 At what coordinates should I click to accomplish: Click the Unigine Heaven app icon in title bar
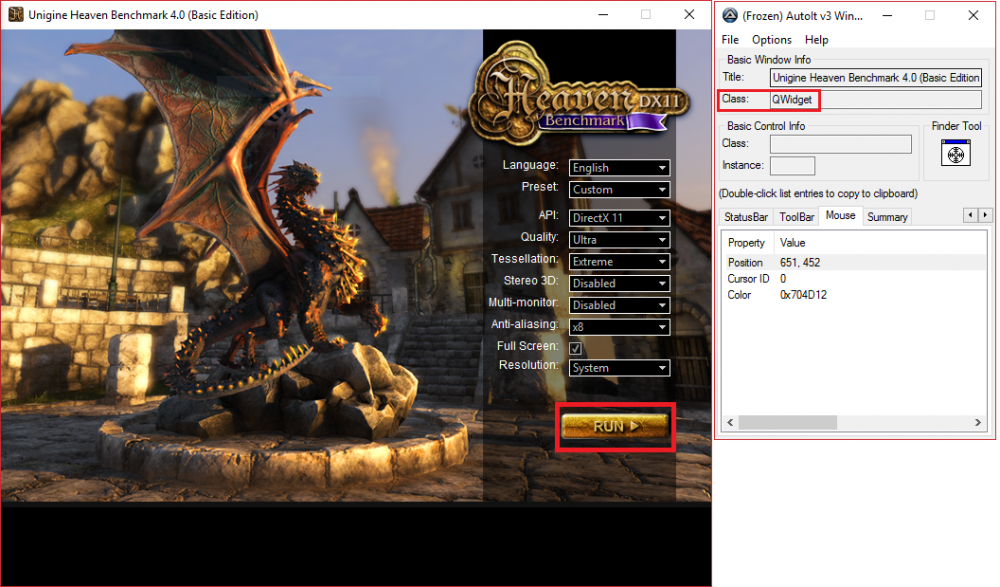pos(15,14)
